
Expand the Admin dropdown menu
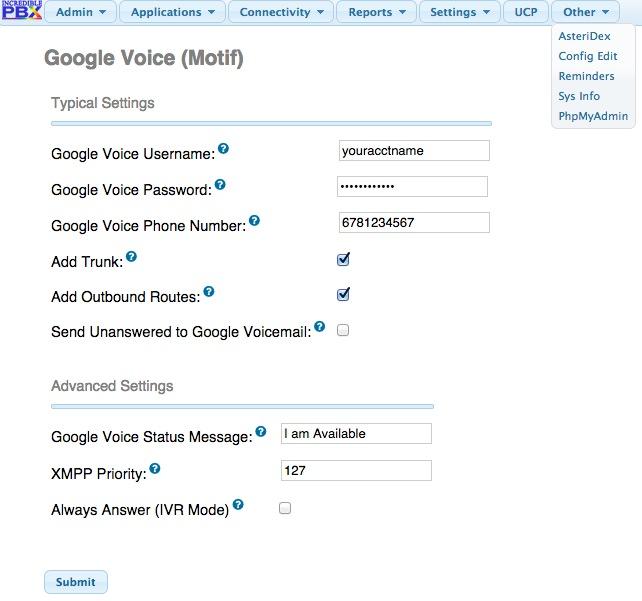[81, 12]
